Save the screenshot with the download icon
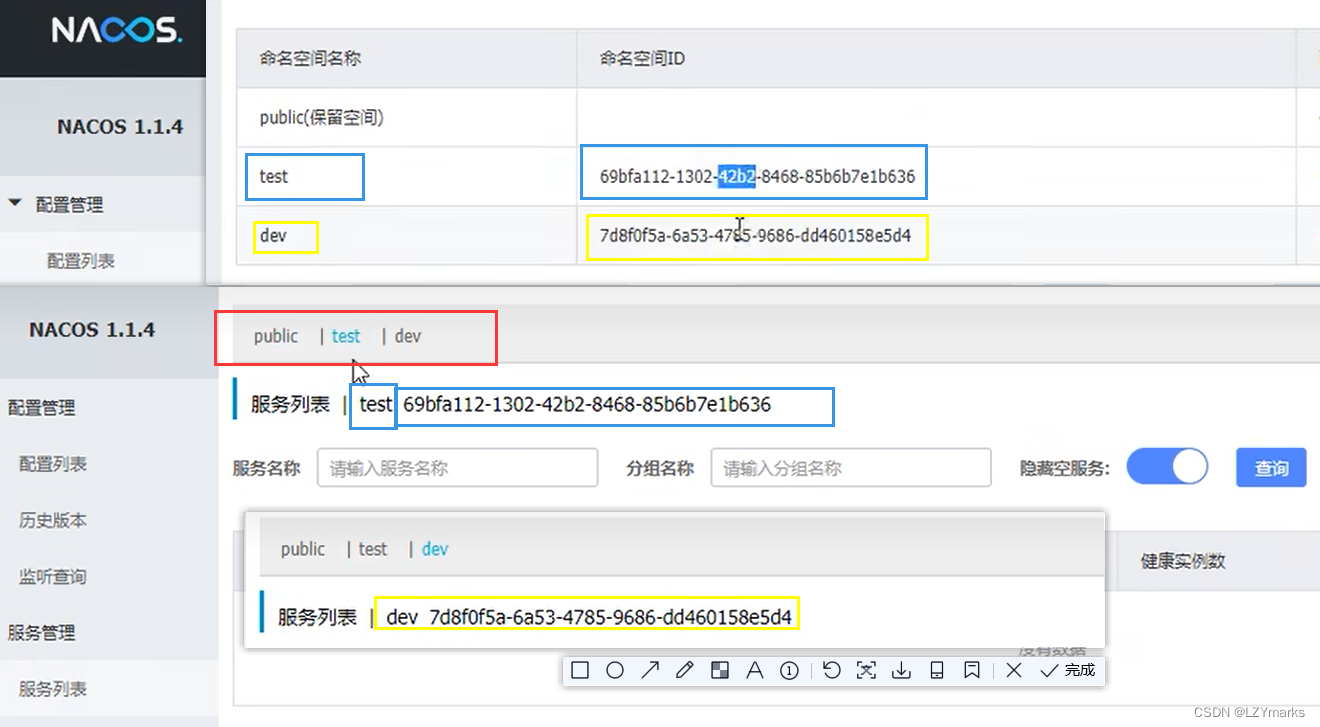1320x727 pixels. click(901, 671)
